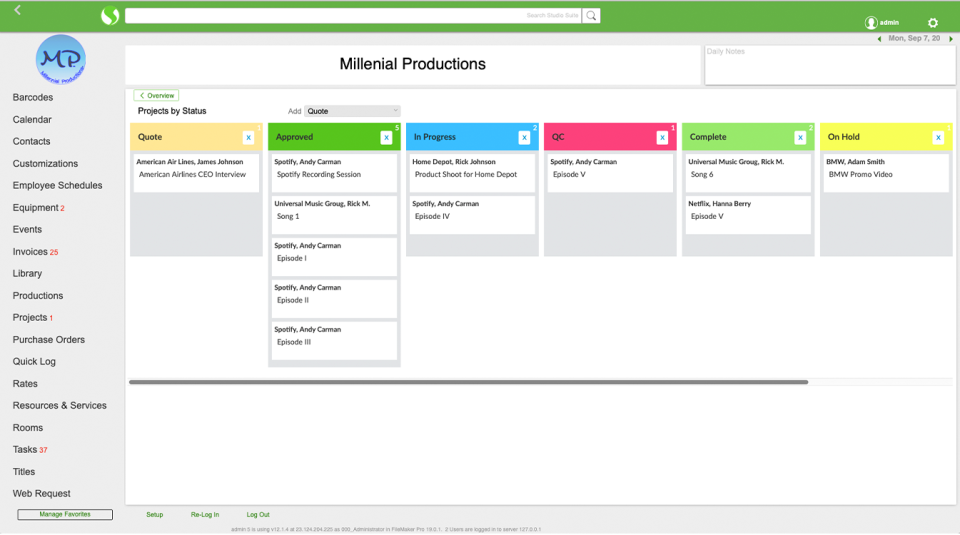Open Calendar in the sidebar

tap(32, 119)
